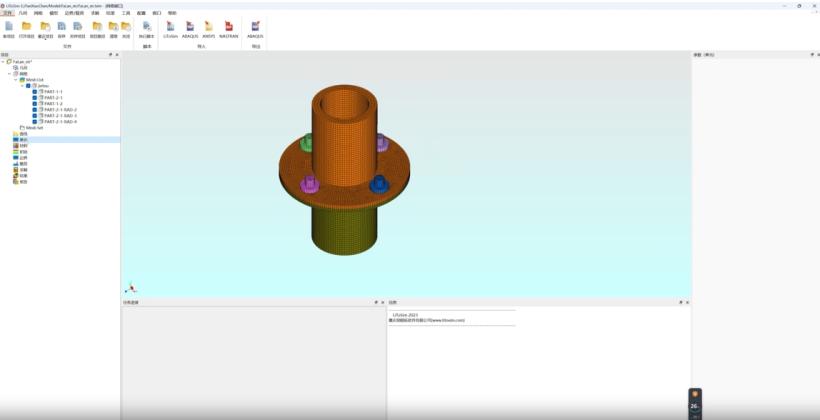Viewport: 820px width, 420px height.
Task: Click the ABAQUS import icon
Action: click(190, 27)
